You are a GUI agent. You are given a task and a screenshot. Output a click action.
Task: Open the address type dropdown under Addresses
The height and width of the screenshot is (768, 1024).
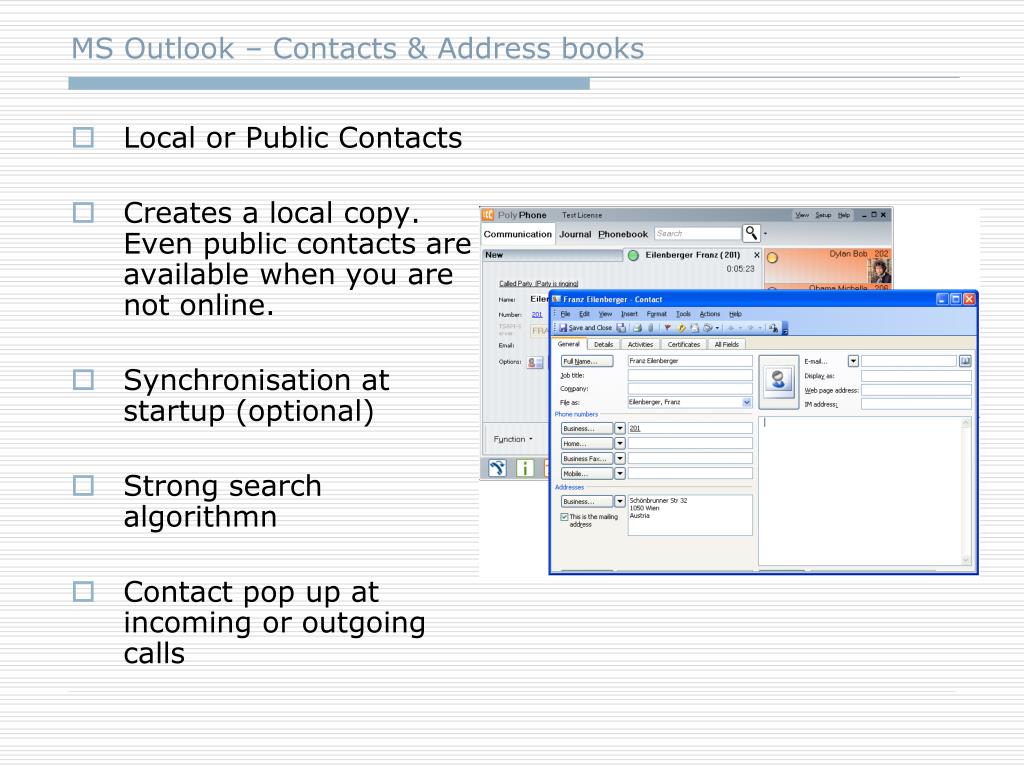click(620, 502)
